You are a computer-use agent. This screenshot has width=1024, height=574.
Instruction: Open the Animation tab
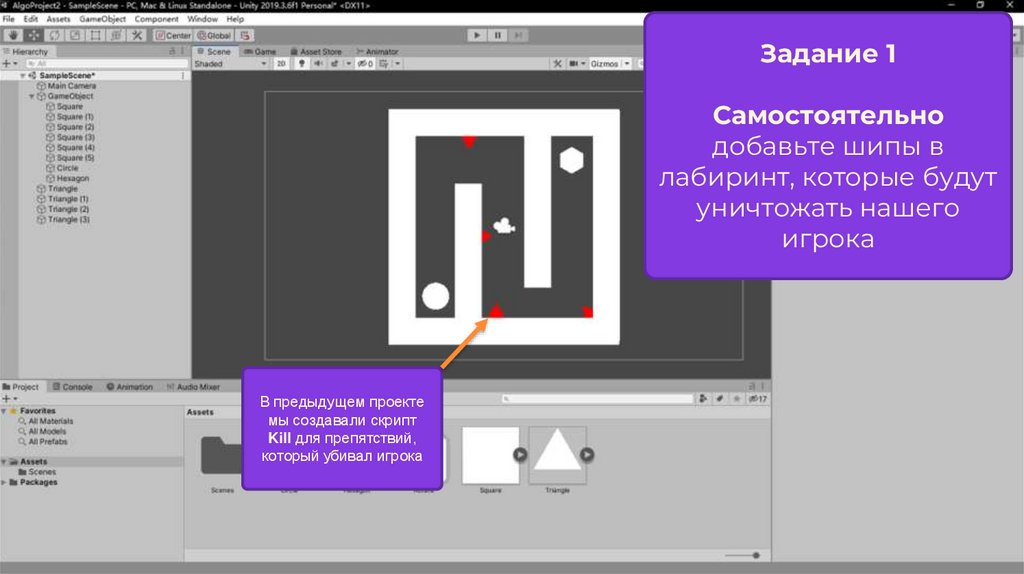point(129,387)
